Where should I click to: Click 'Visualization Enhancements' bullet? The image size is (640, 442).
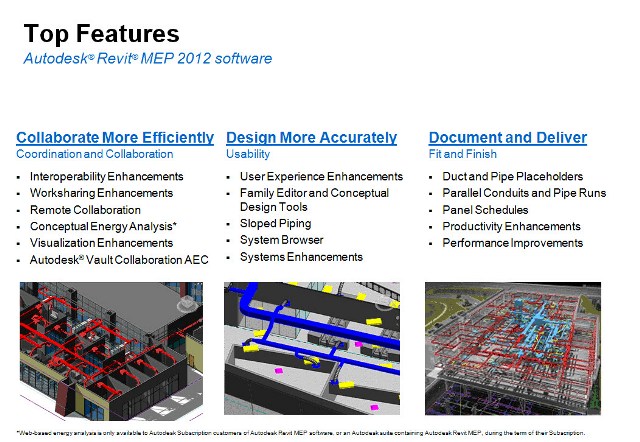click(101, 243)
